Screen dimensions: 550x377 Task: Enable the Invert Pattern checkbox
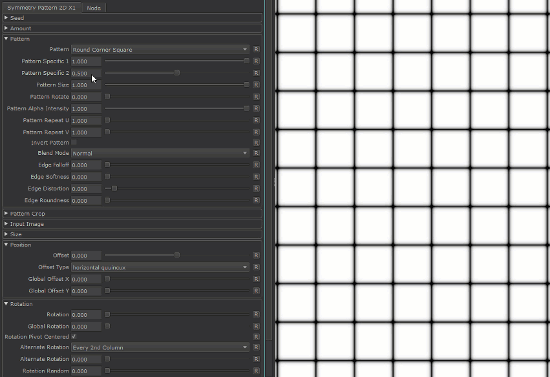[x=74, y=142]
